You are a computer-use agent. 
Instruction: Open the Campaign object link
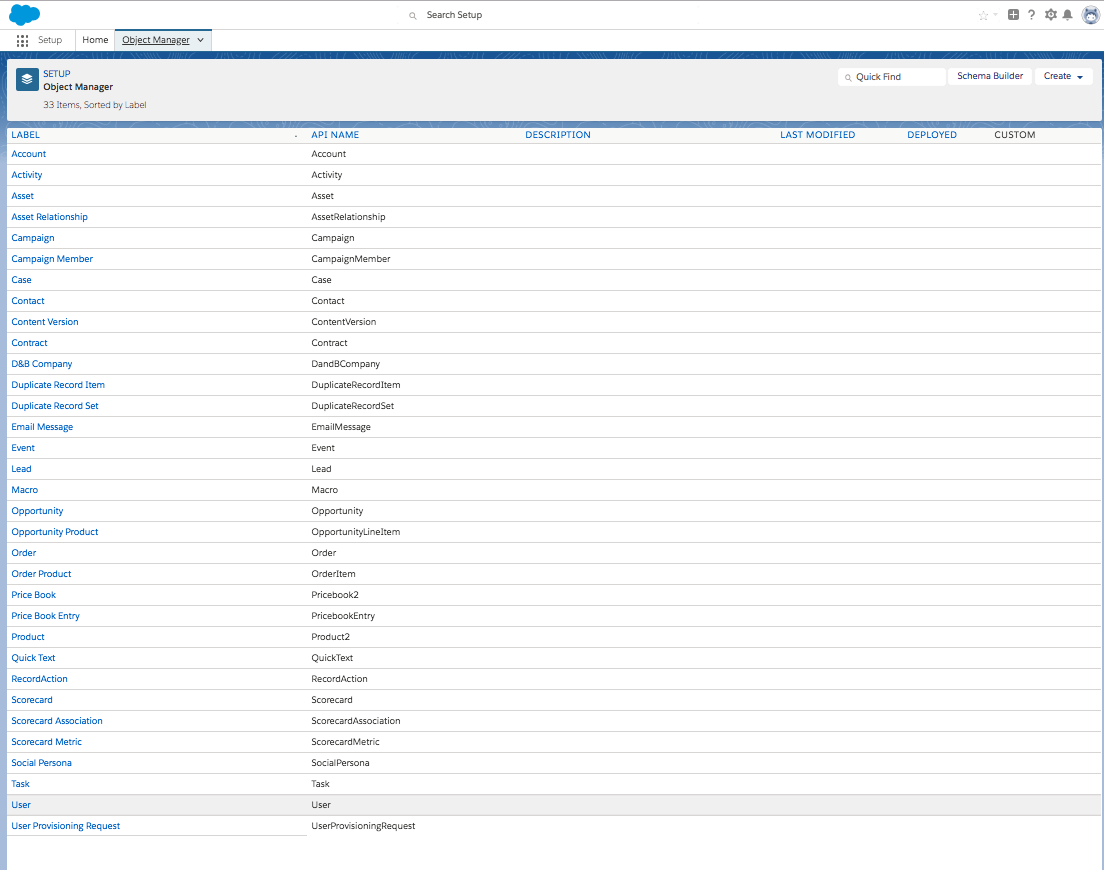point(32,238)
